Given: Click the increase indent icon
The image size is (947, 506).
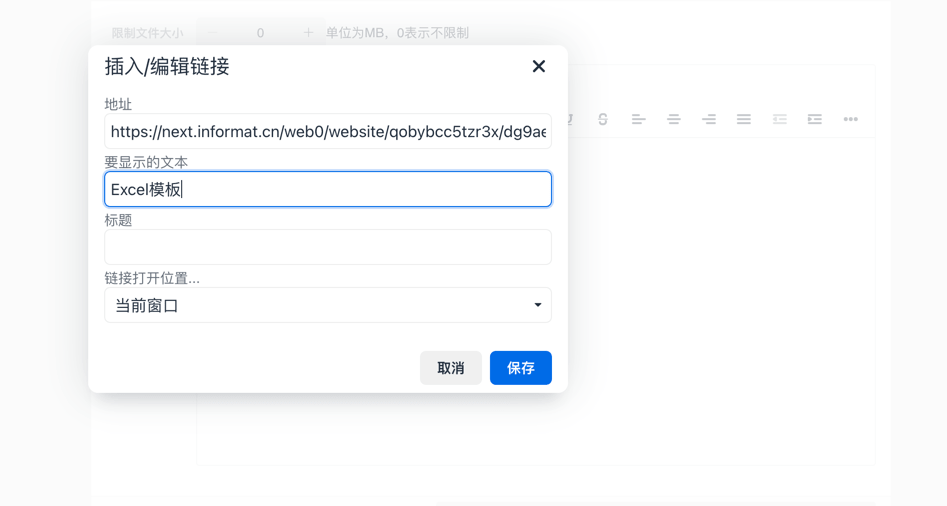Looking at the screenshot, I should pyautogui.click(x=814, y=119).
